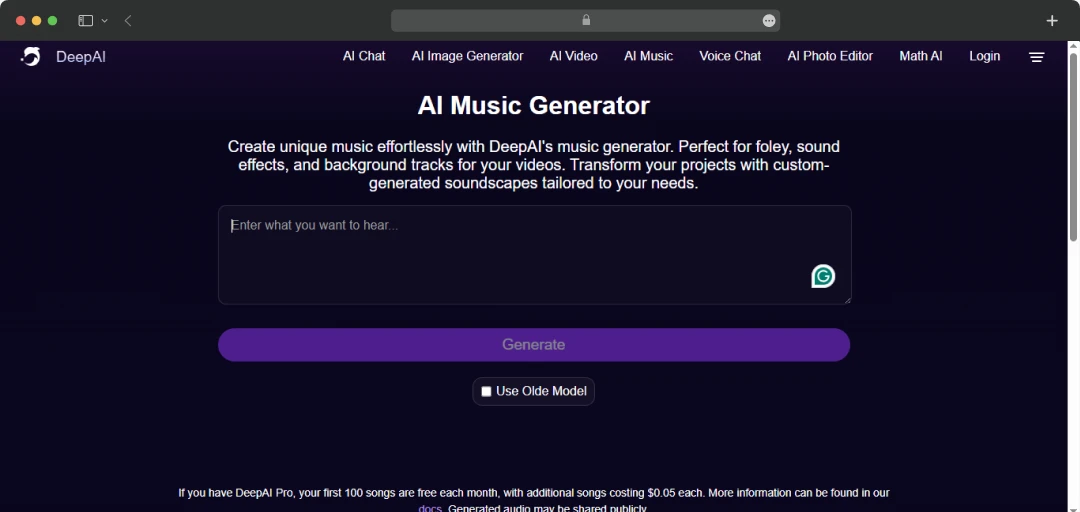Open AI Photo Editor page
Screen dimensions: 1080x512
point(830,57)
